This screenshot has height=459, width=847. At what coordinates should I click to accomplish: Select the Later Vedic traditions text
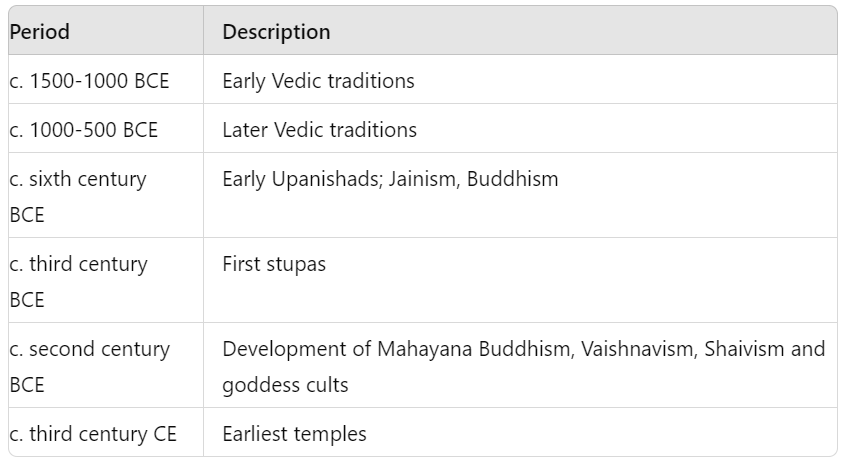tap(319, 130)
